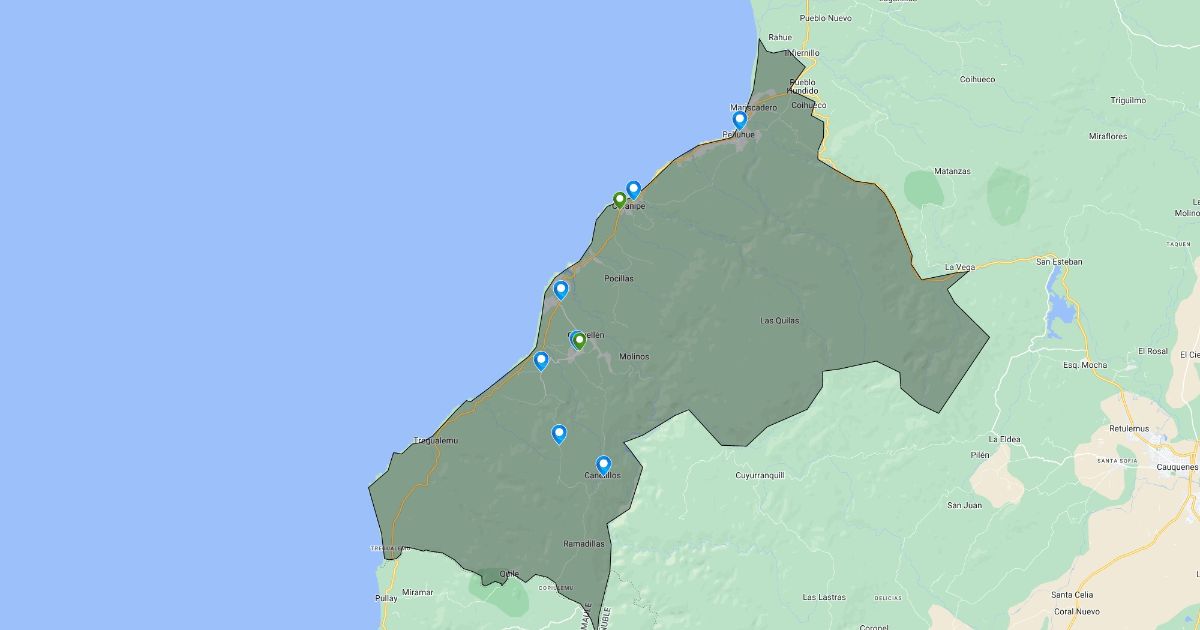
Task: Click the Cuyurranquil place label
Action: click(760, 475)
